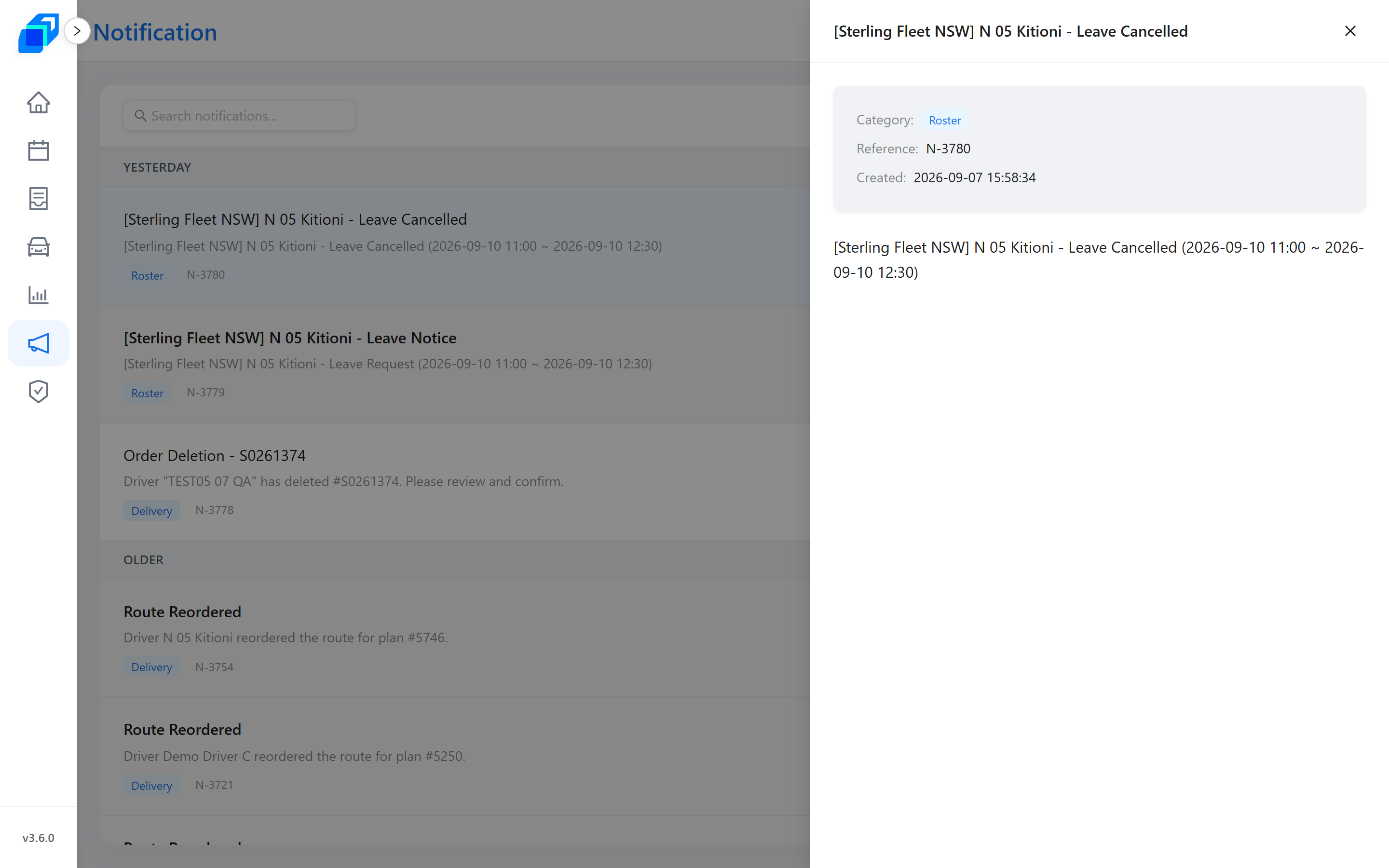Open the Order Deletion - S0261374 notification
The width and height of the screenshot is (1389, 868).
[x=455, y=482]
